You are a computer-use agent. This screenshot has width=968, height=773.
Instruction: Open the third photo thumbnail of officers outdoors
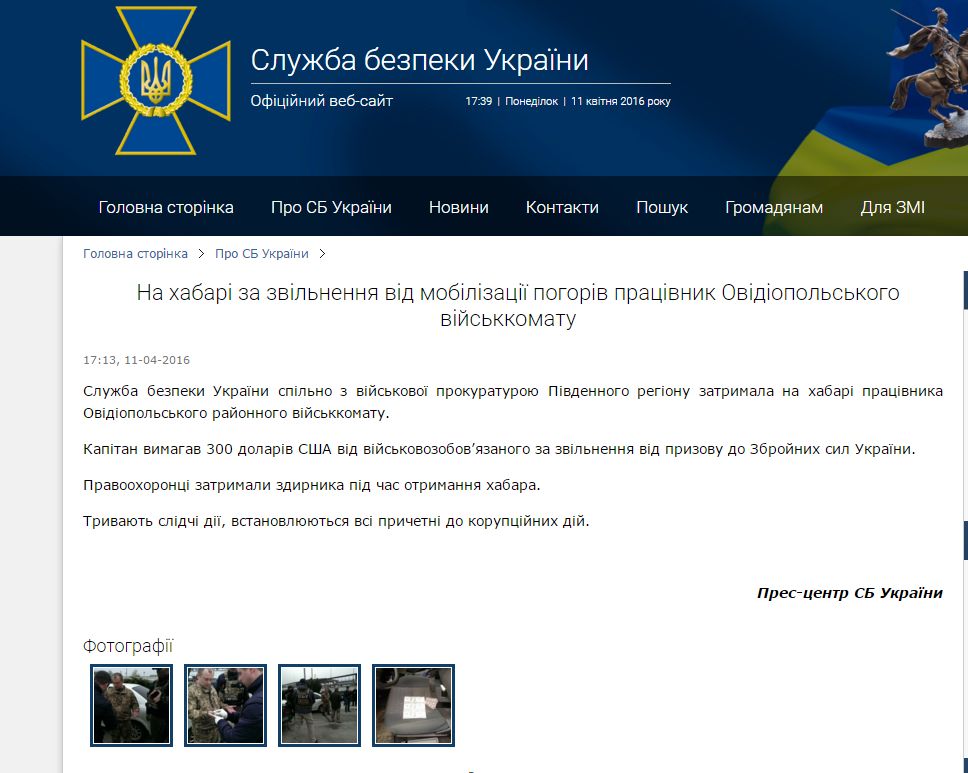click(x=319, y=705)
